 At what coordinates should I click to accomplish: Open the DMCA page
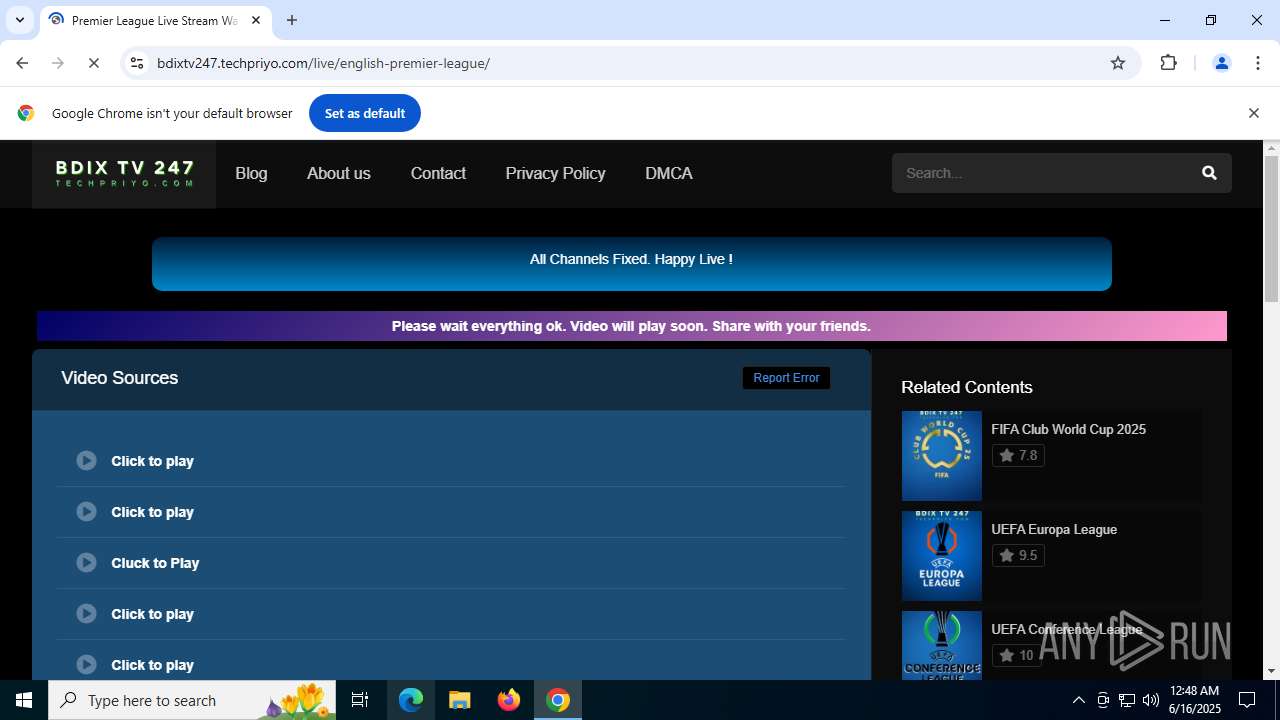[669, 173]
